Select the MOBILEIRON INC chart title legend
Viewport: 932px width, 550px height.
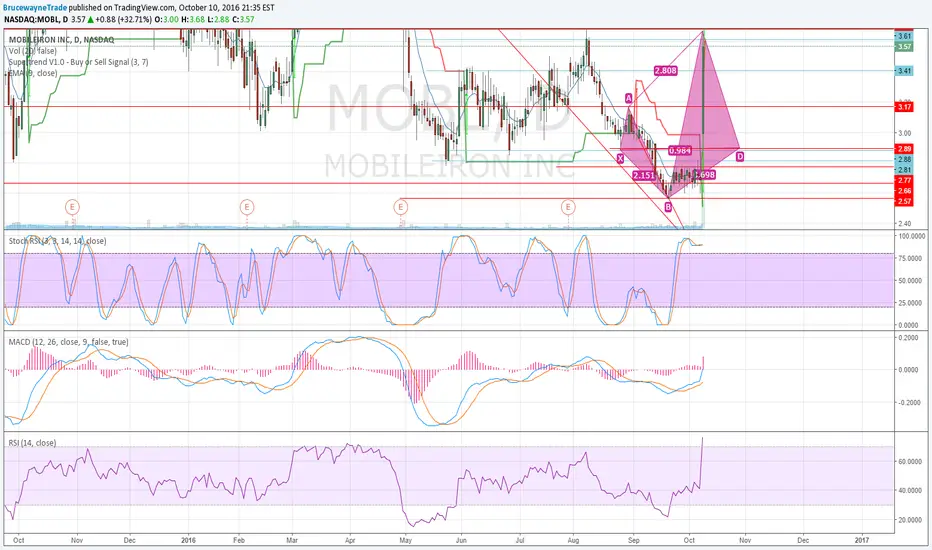(61, 40)
